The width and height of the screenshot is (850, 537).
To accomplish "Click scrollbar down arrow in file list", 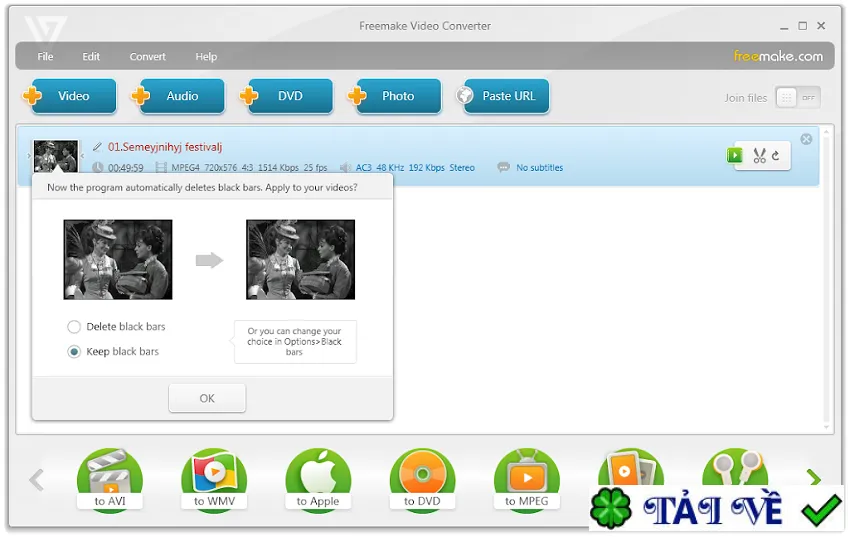I will tap(826, 427).
